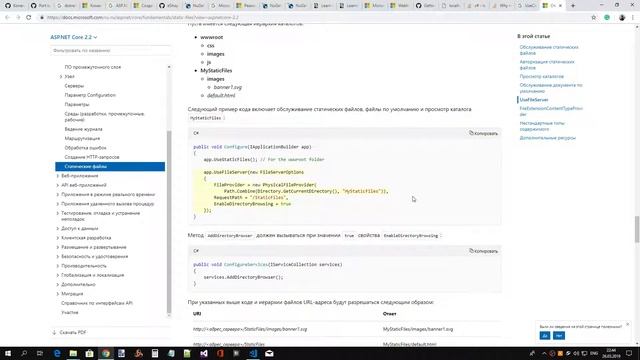Bookmark this page with the star icon
Screen dimensions: 640x360
tap(593, 18)
